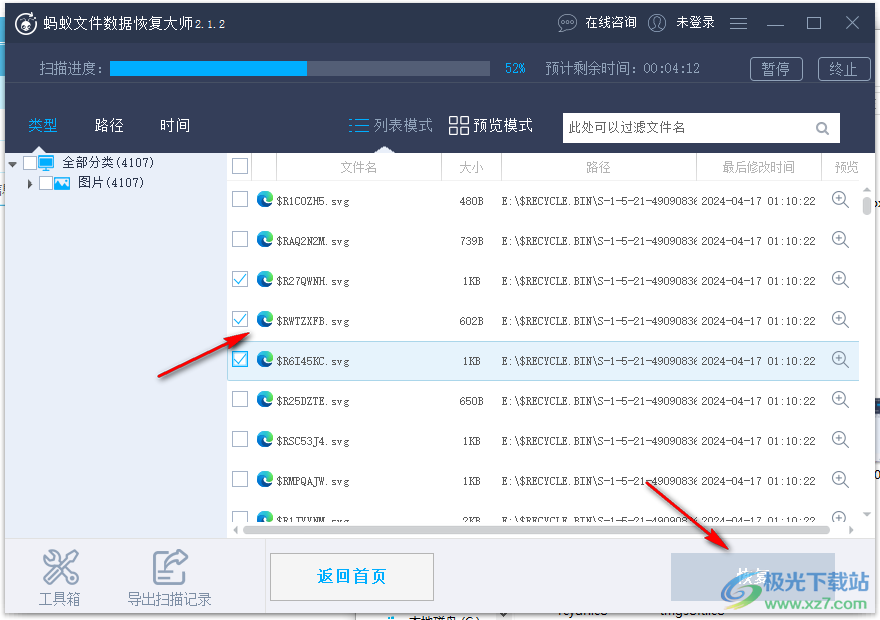The height and width of the screenshot is (620, 880).
Task: Pause scanning with the 暂停 button
Action: 776,68
